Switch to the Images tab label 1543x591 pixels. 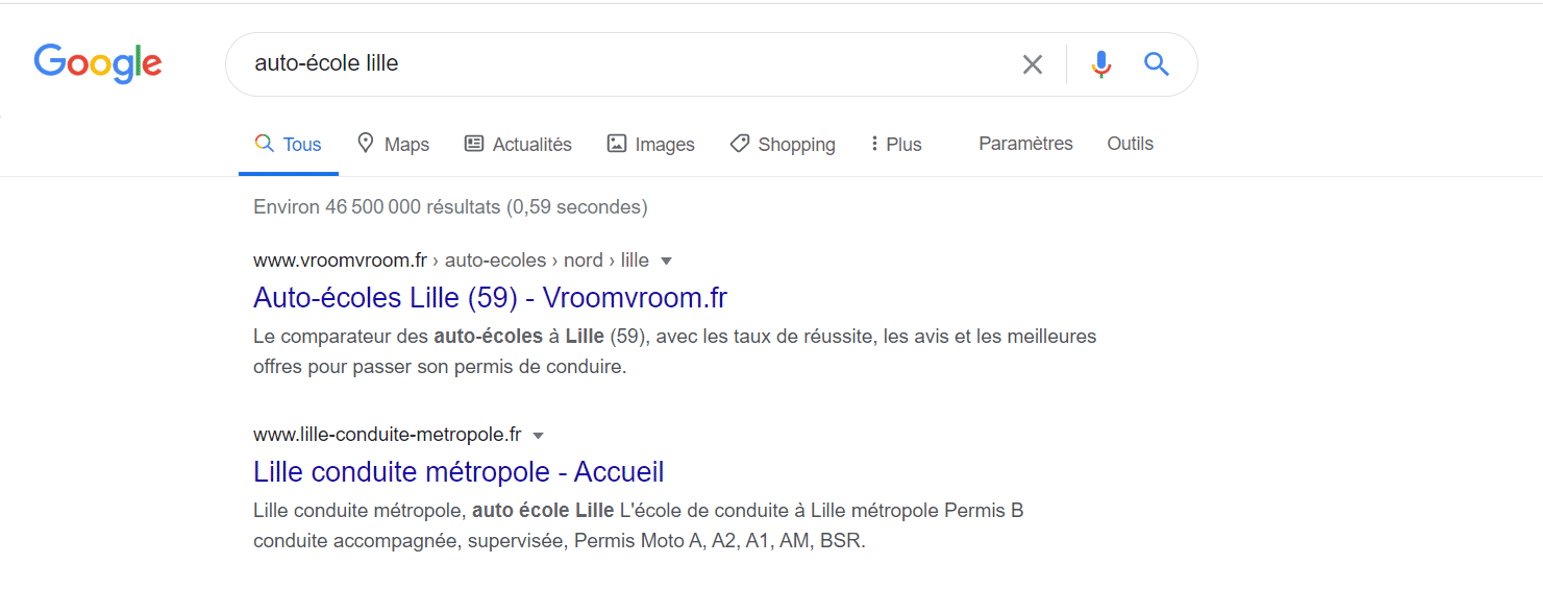[x=665, y=144]
